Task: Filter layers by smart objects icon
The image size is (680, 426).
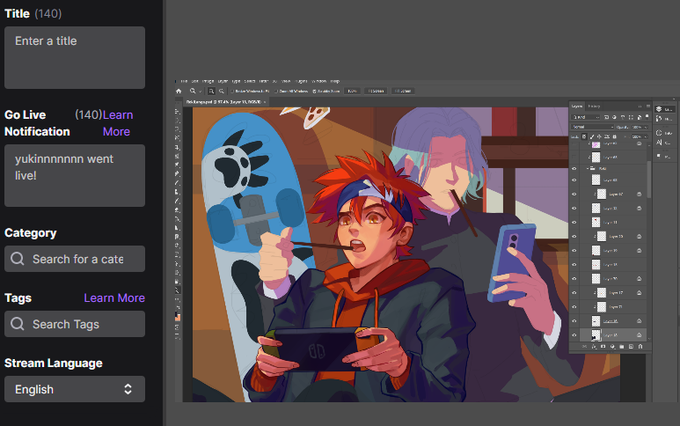Action: [x=639, y=117]
